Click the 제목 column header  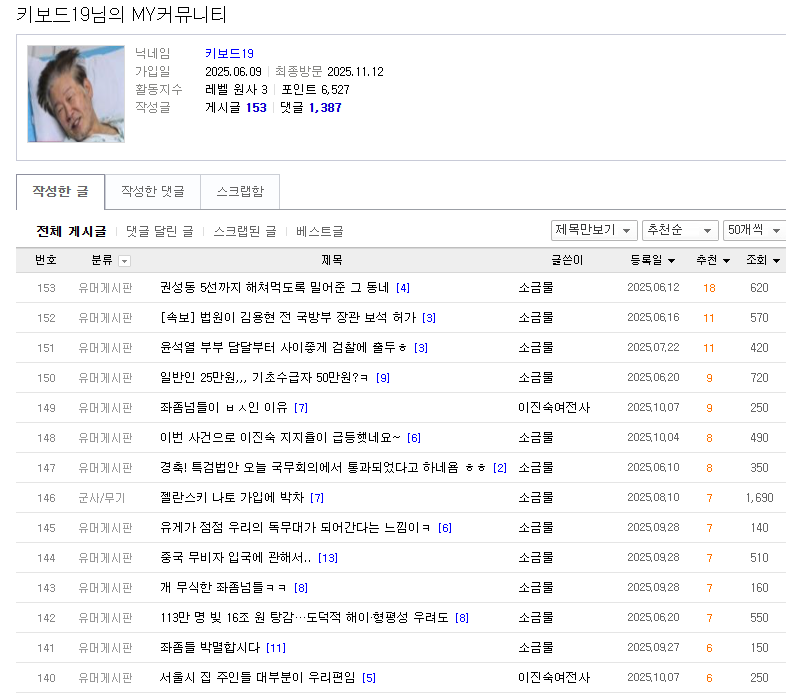[x=331, y=260]
